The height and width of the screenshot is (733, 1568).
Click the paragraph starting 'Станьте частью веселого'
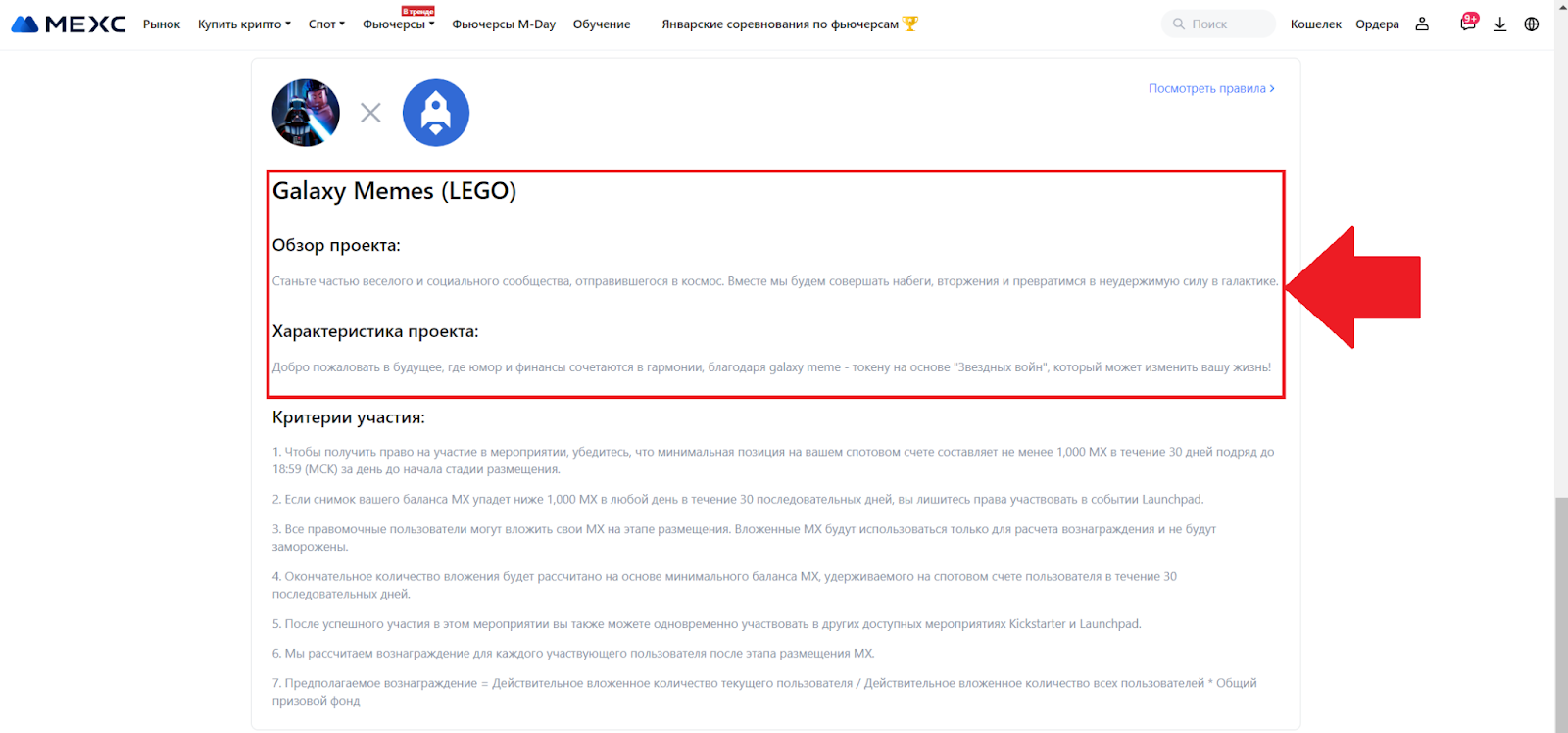click(775, 281)
